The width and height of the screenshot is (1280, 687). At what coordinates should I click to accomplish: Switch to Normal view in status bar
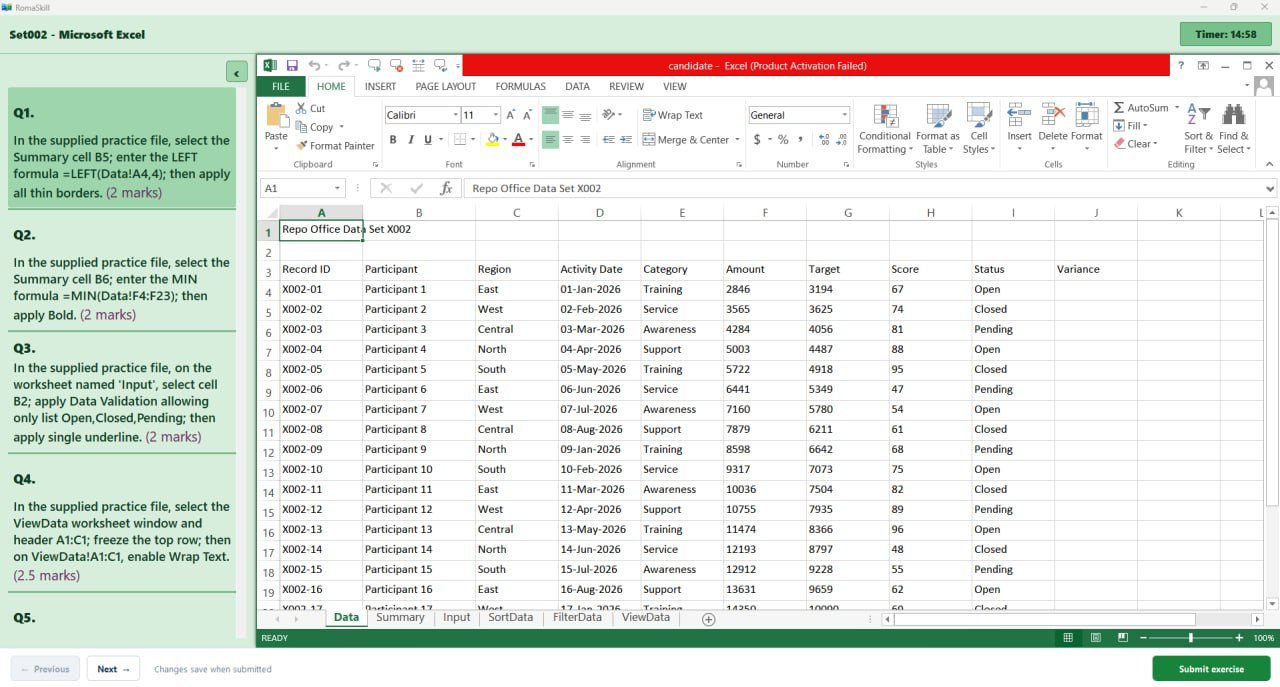point(1068,638)
